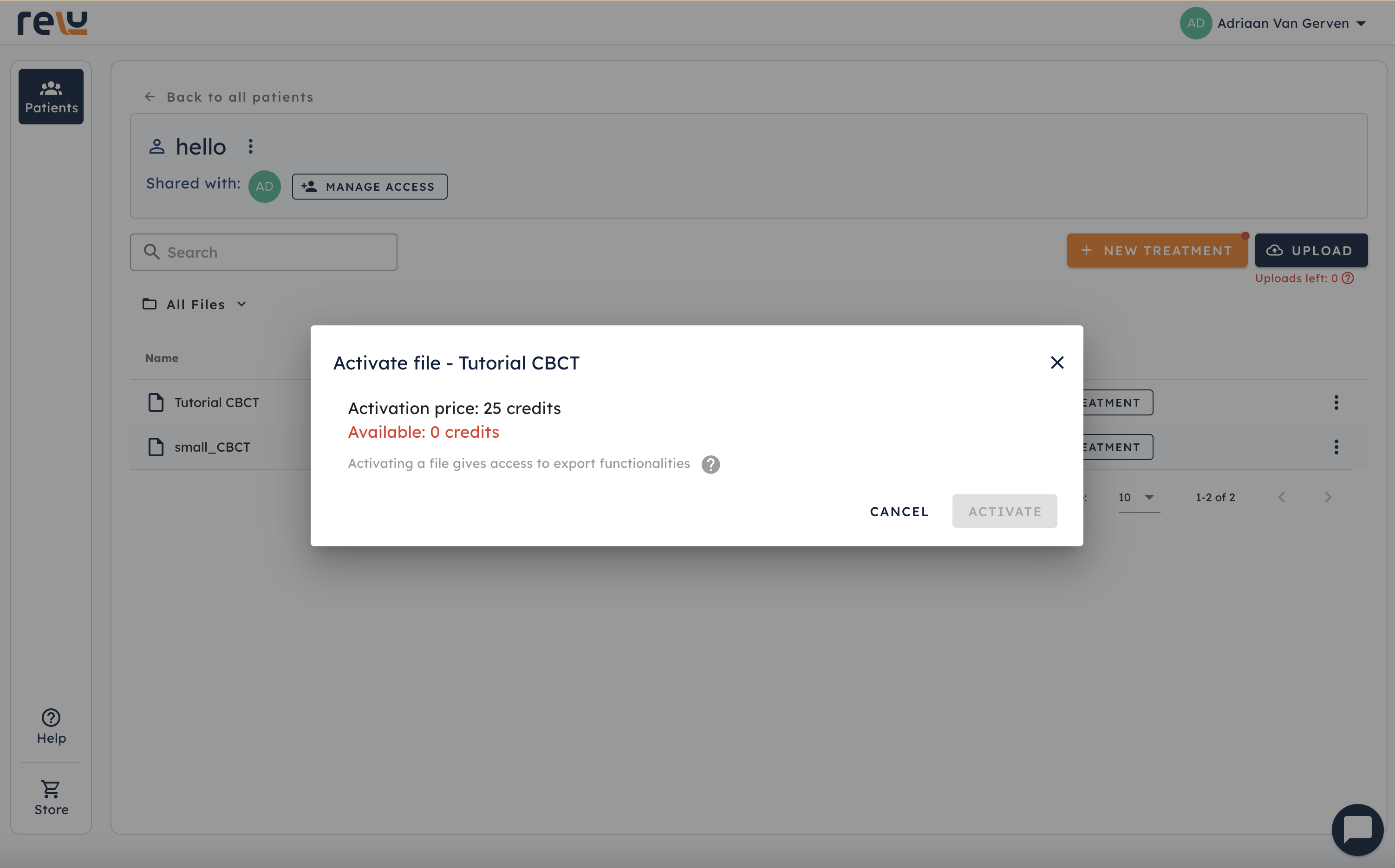
Task: Open the Tutorial CBCT row three-dot menu
Action: tap(1336, 402)
